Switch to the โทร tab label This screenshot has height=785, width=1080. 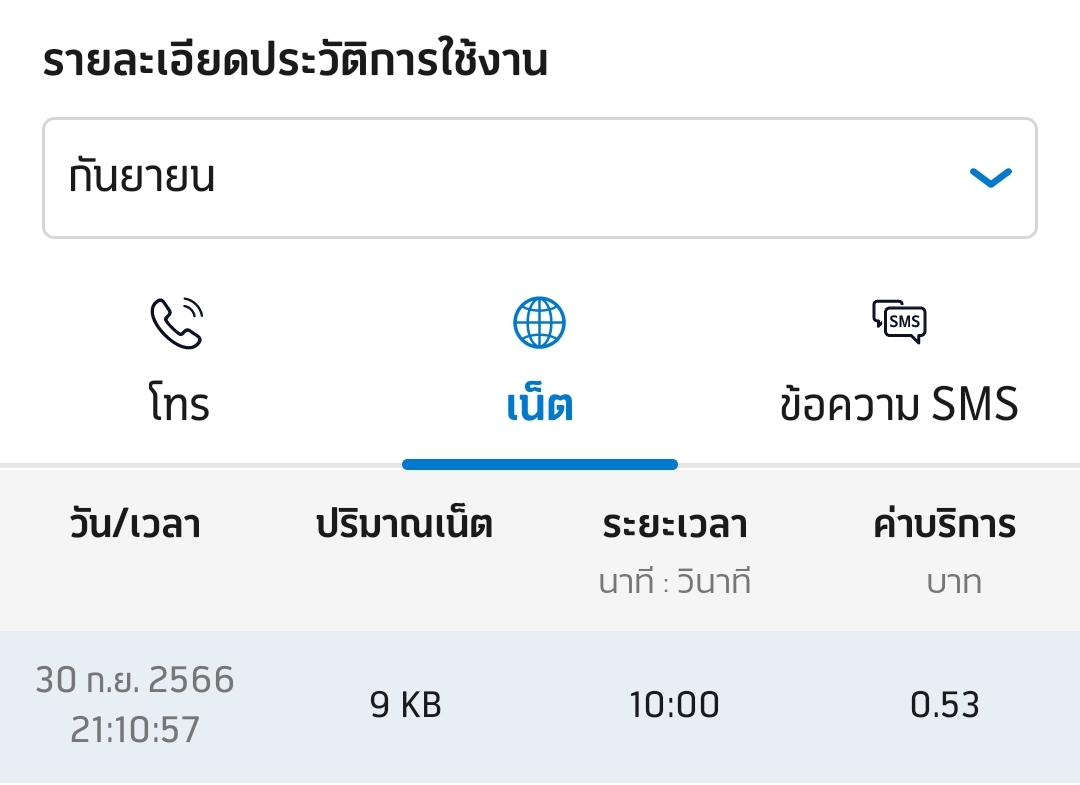(x=179, y=404)
